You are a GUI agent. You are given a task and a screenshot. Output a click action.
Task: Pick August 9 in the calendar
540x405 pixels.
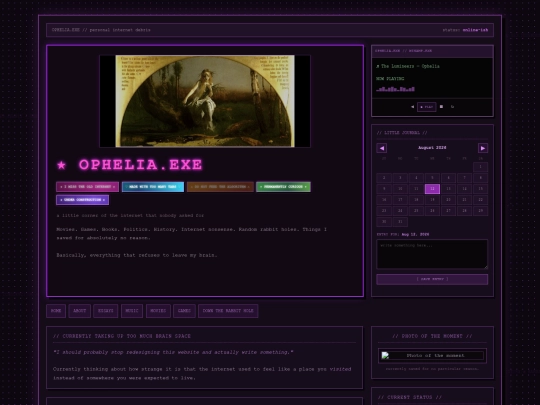coord(384,189)
